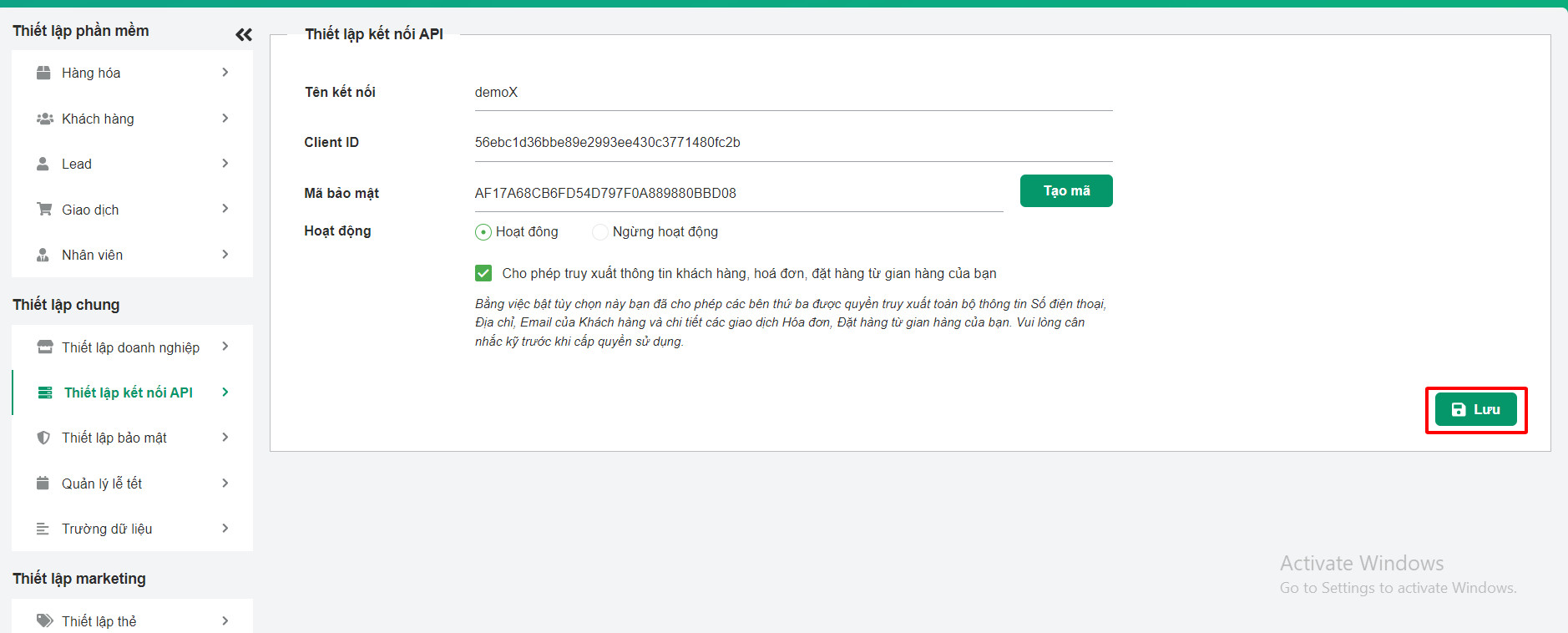Expand Thiết lập bảo mật chevron
This screenshot has width=1568, height=633.
tap(225, 438)
